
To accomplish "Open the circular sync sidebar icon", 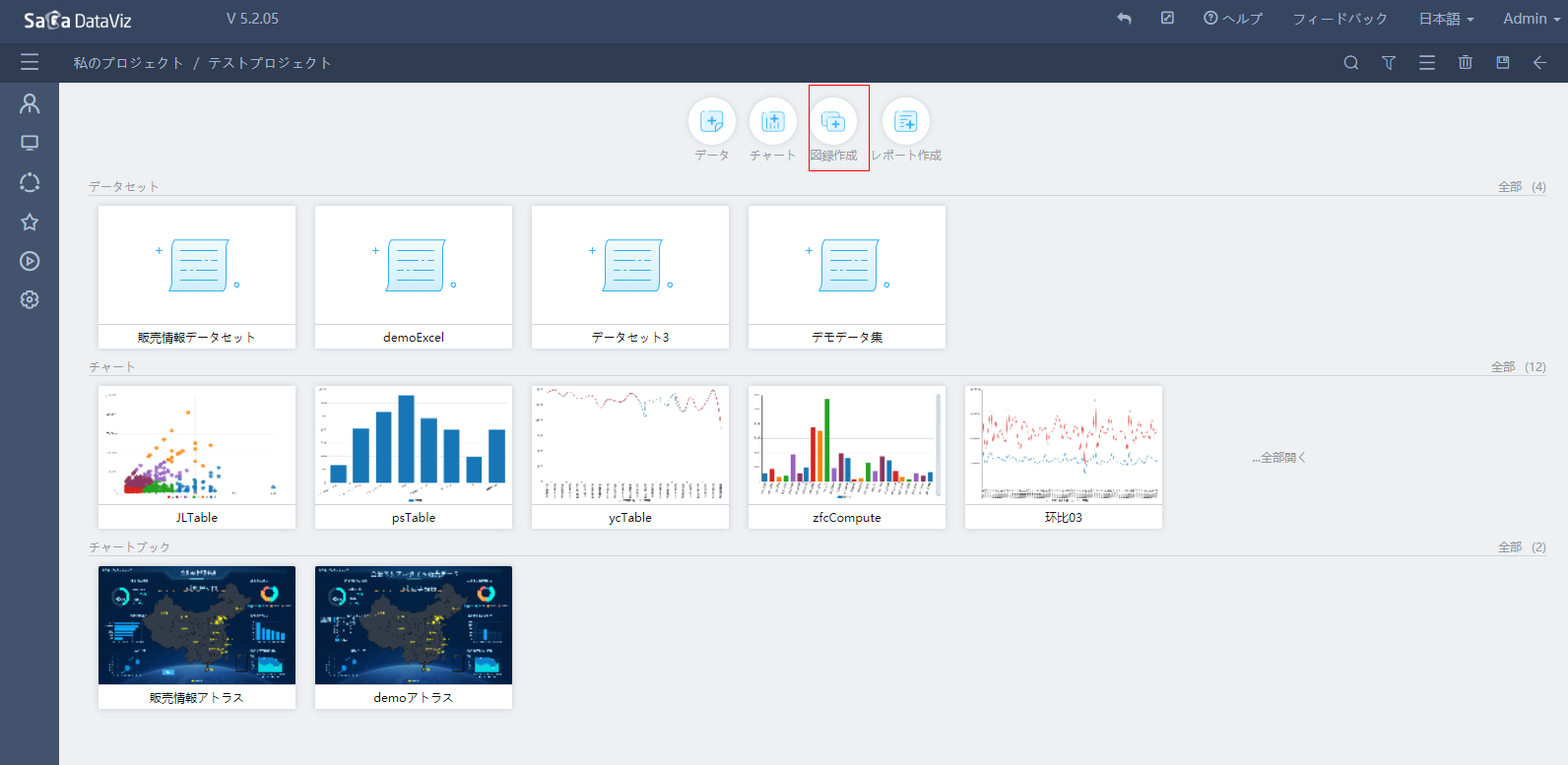I will 30,182.
